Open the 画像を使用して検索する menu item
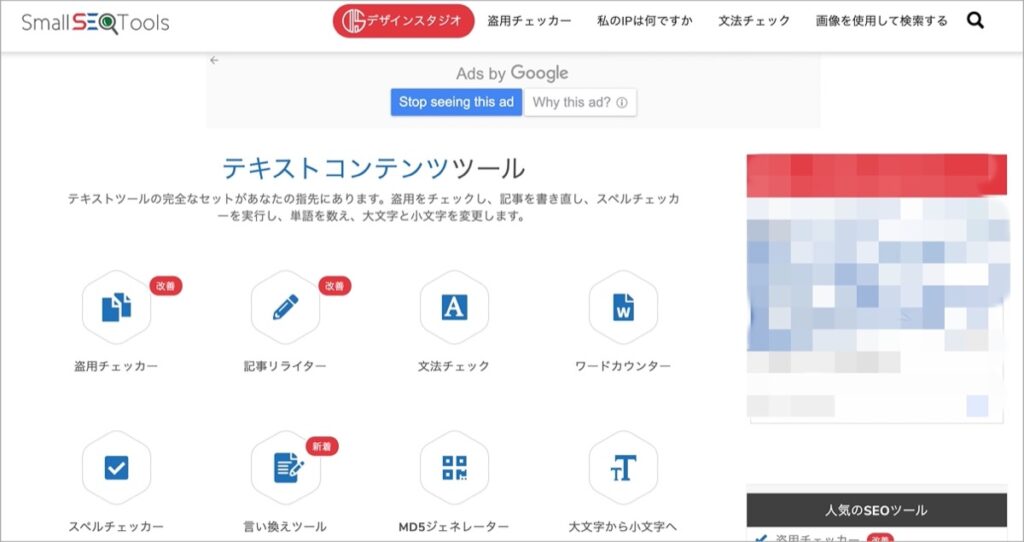Image resolution: width=1024 pixels, height=542 pixels. (x=882, y=21)
